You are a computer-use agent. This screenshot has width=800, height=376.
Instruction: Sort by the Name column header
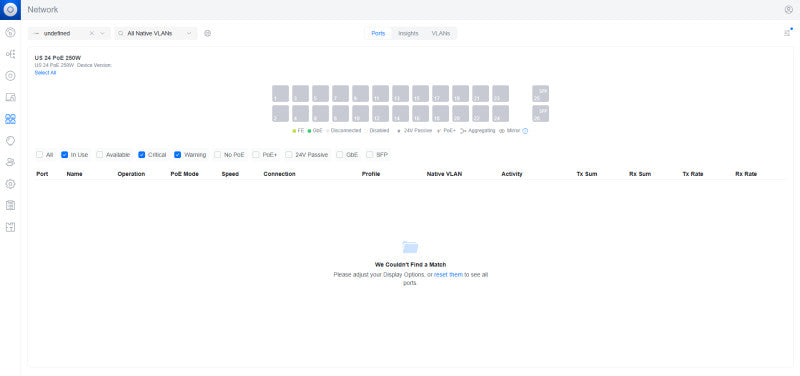[74, 174]
